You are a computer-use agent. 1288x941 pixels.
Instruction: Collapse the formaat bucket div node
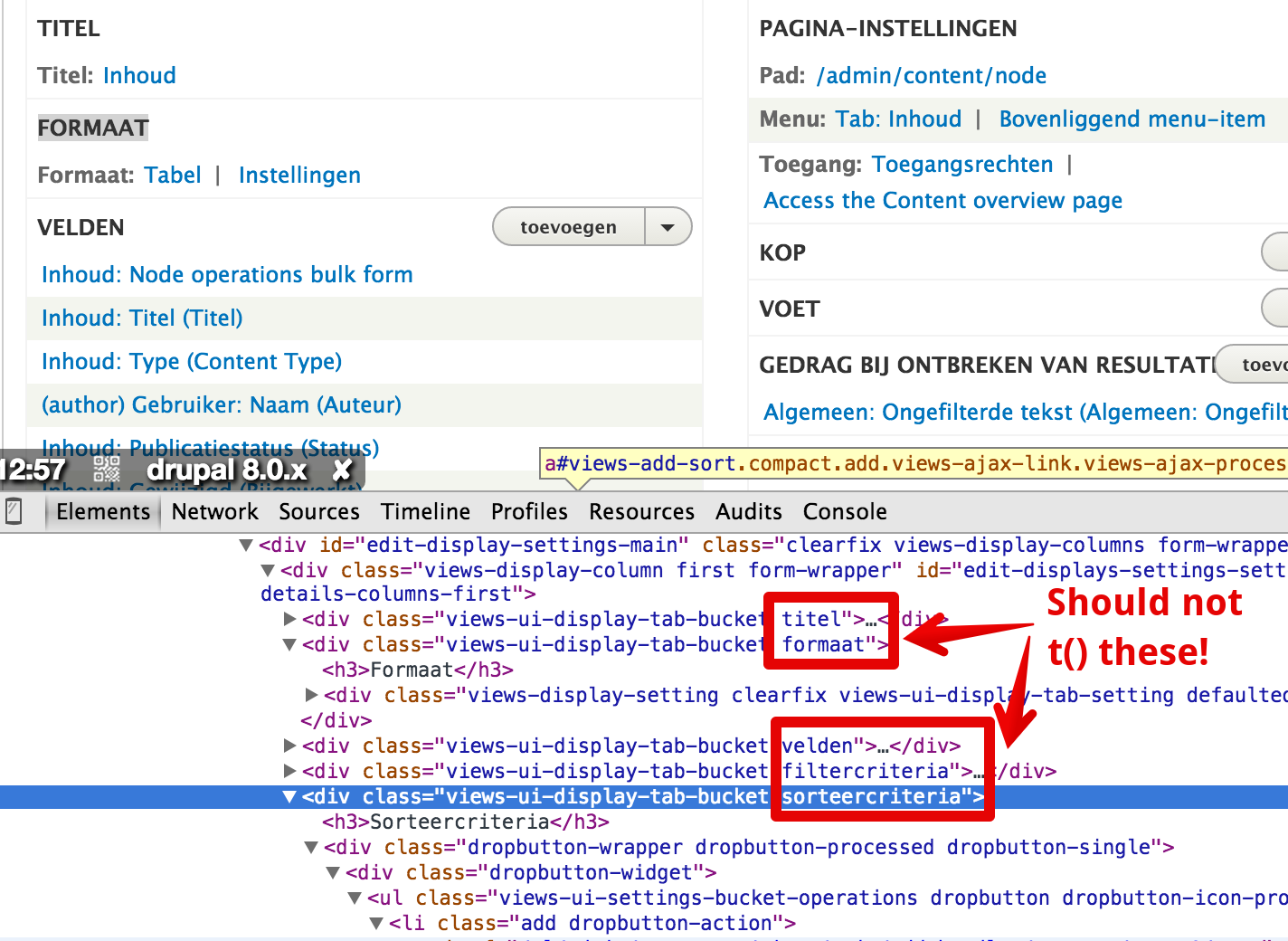289,645
